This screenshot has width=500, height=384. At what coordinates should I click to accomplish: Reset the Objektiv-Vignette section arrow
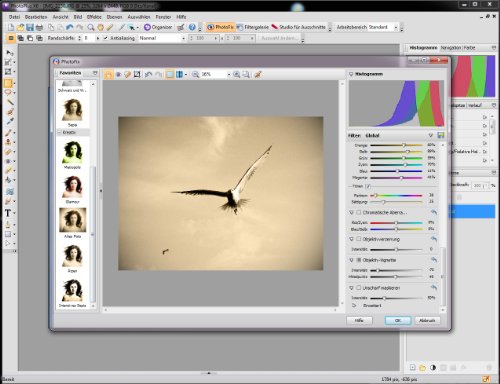pos(434,260)
